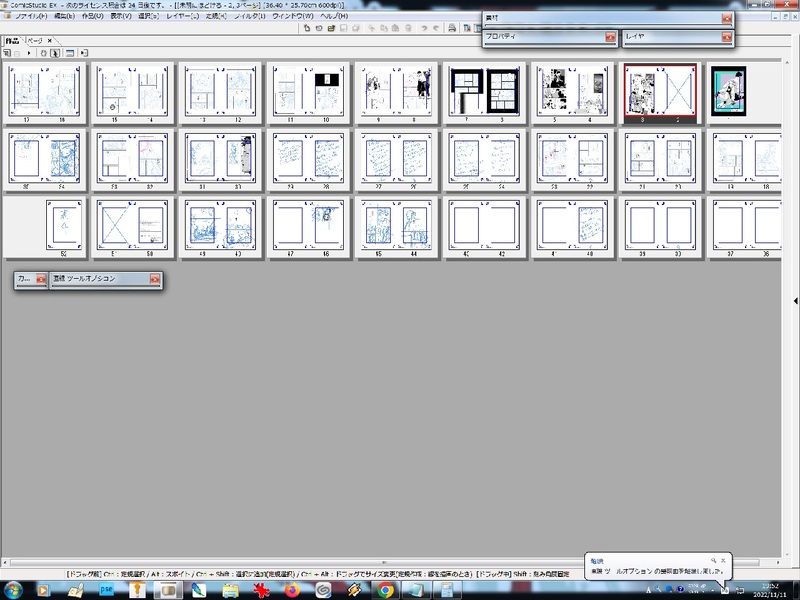The image size is (800, 600).
Task: Select the hand grab tool in sub-toolbar
Action: pos(43,53)
